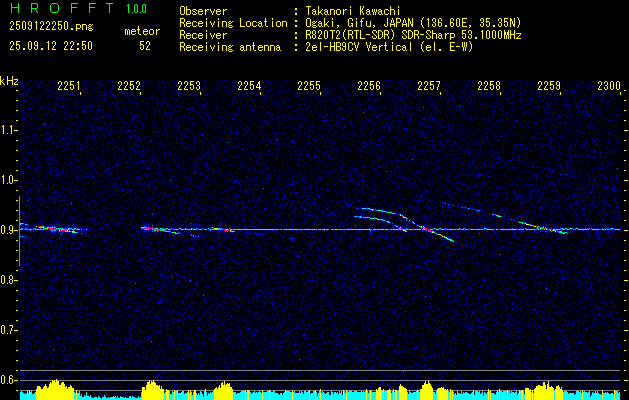Click the 2255 time axis marker
Screen dimensions: 629x400
click(x=309, y=86)
